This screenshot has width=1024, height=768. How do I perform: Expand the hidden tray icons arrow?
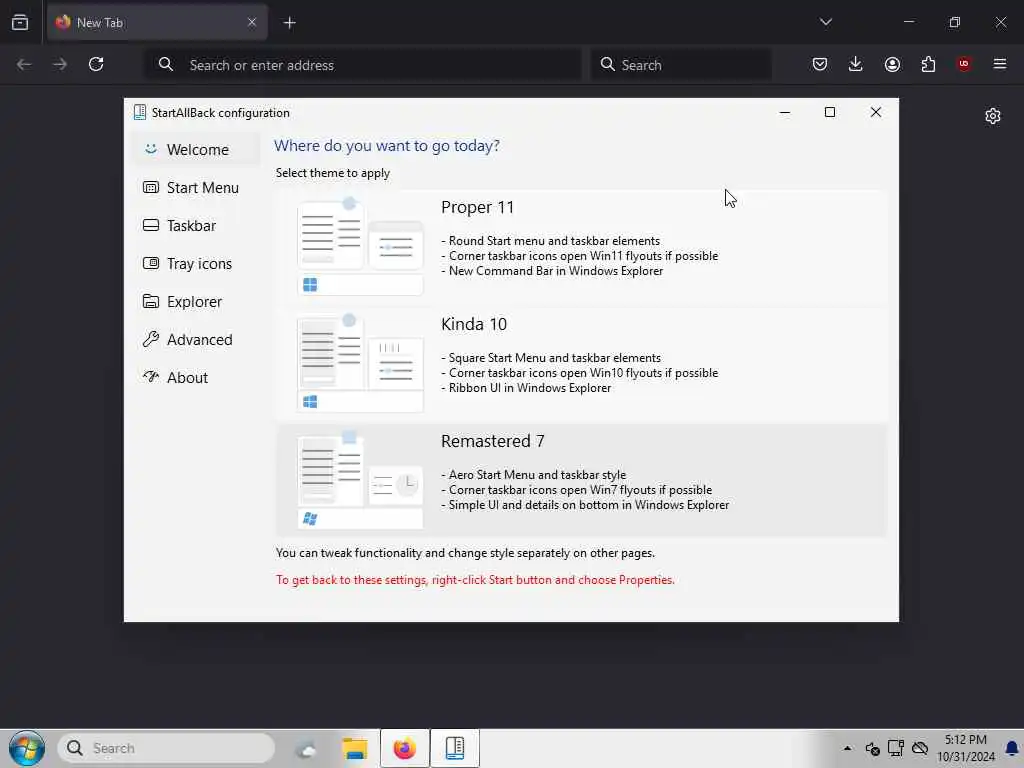tap(847, 748)
